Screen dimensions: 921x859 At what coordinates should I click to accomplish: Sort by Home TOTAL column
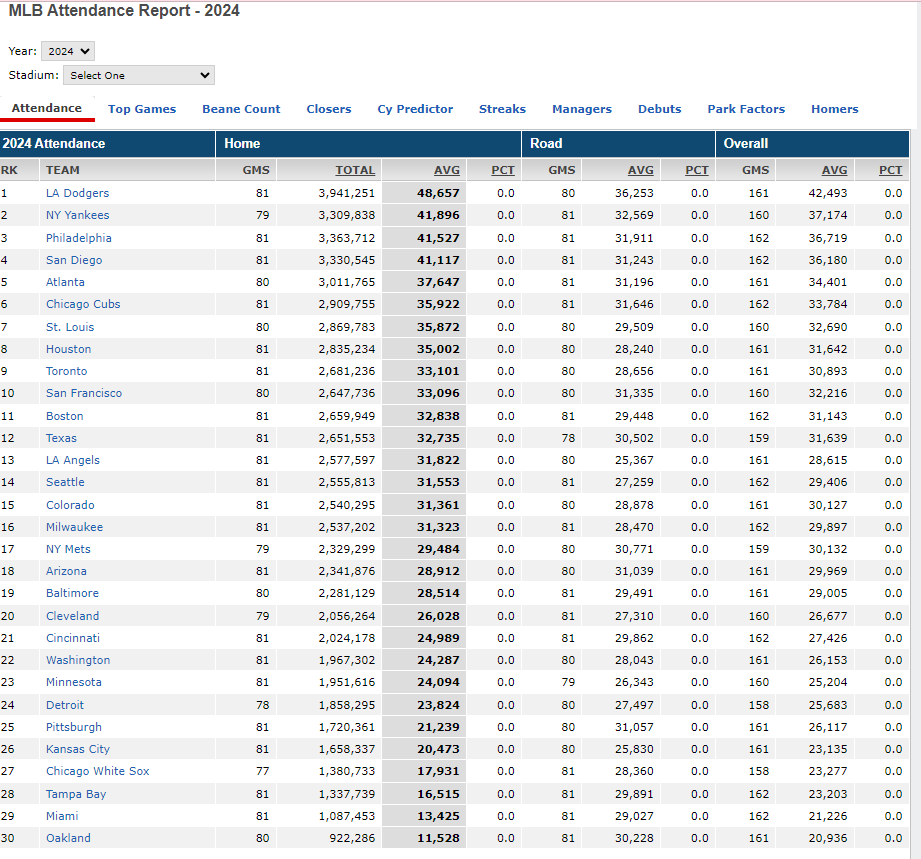pos(355,170)
